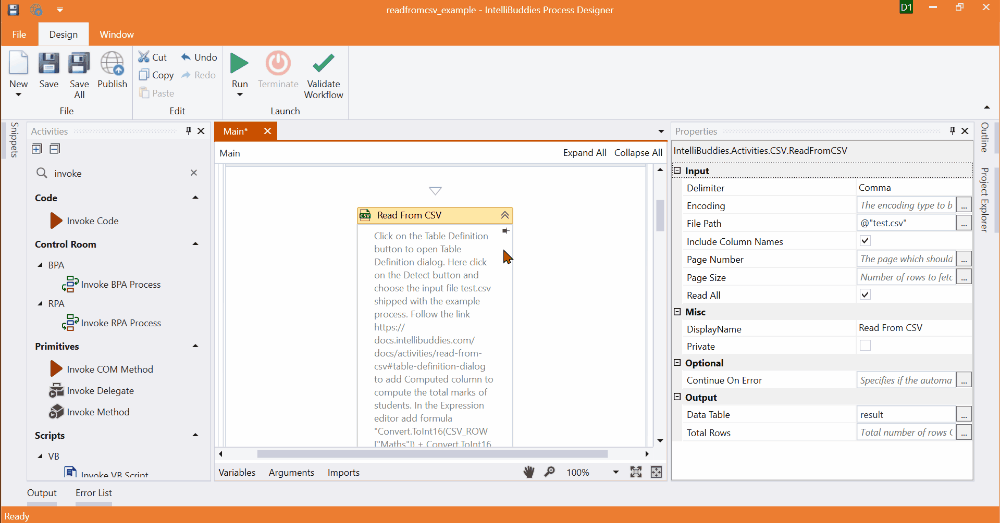Click Collapse All in designer
This screenshot has width=1000, height=523.
(638, 153)
